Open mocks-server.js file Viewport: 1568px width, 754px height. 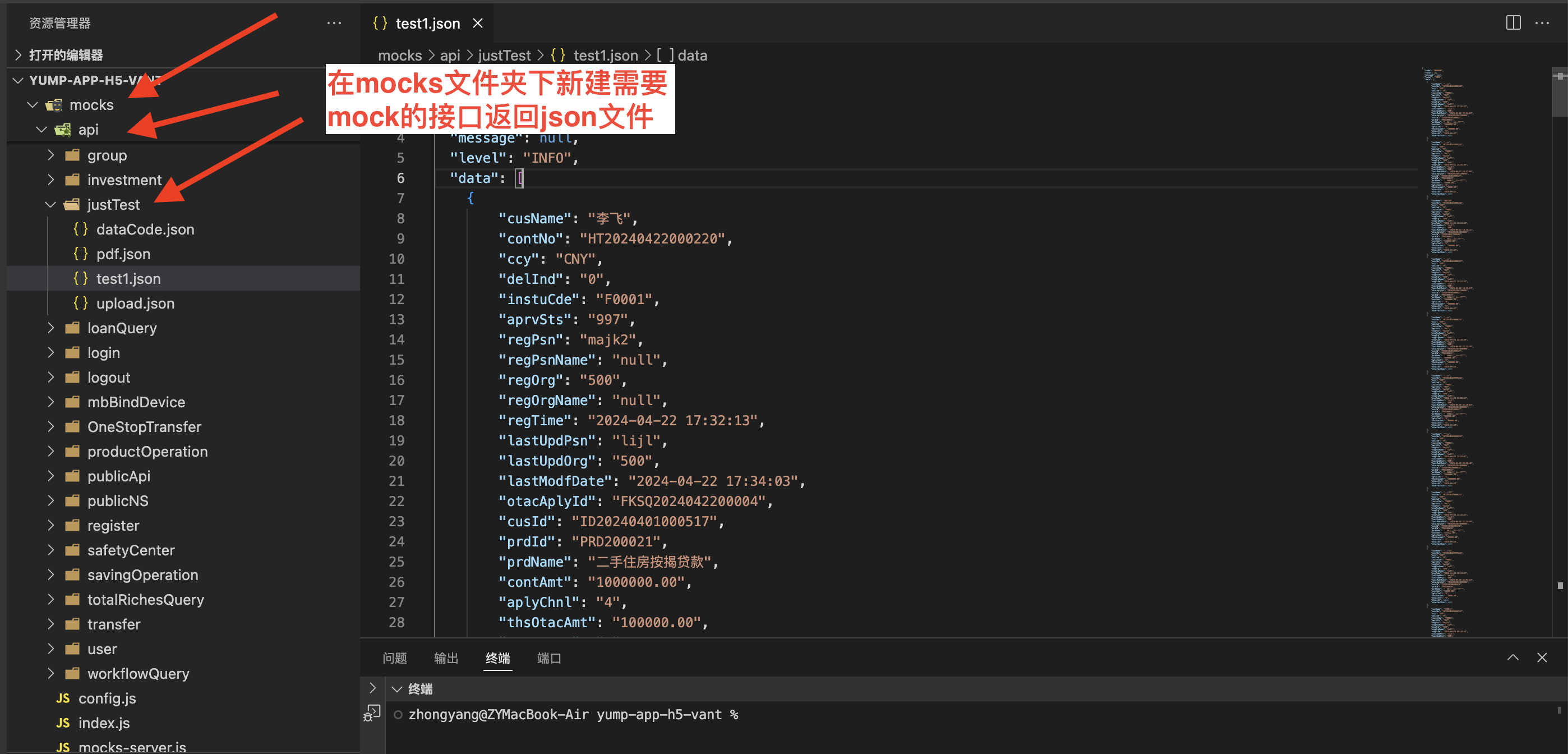pyautogui.click(x=132, y=747)
